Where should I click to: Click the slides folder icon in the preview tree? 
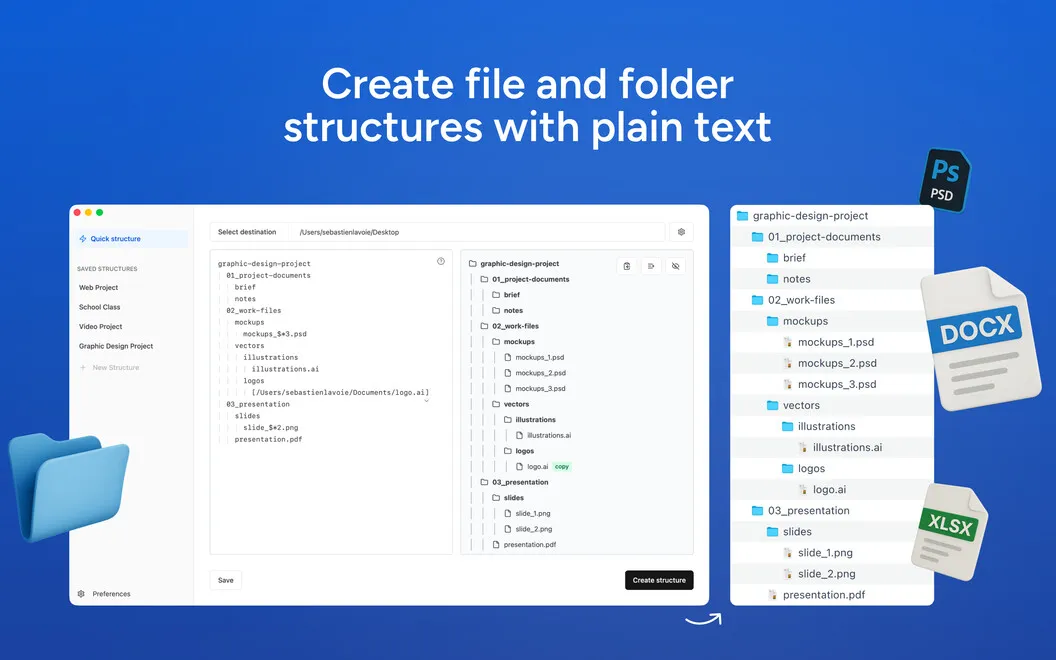coord(496,498)
